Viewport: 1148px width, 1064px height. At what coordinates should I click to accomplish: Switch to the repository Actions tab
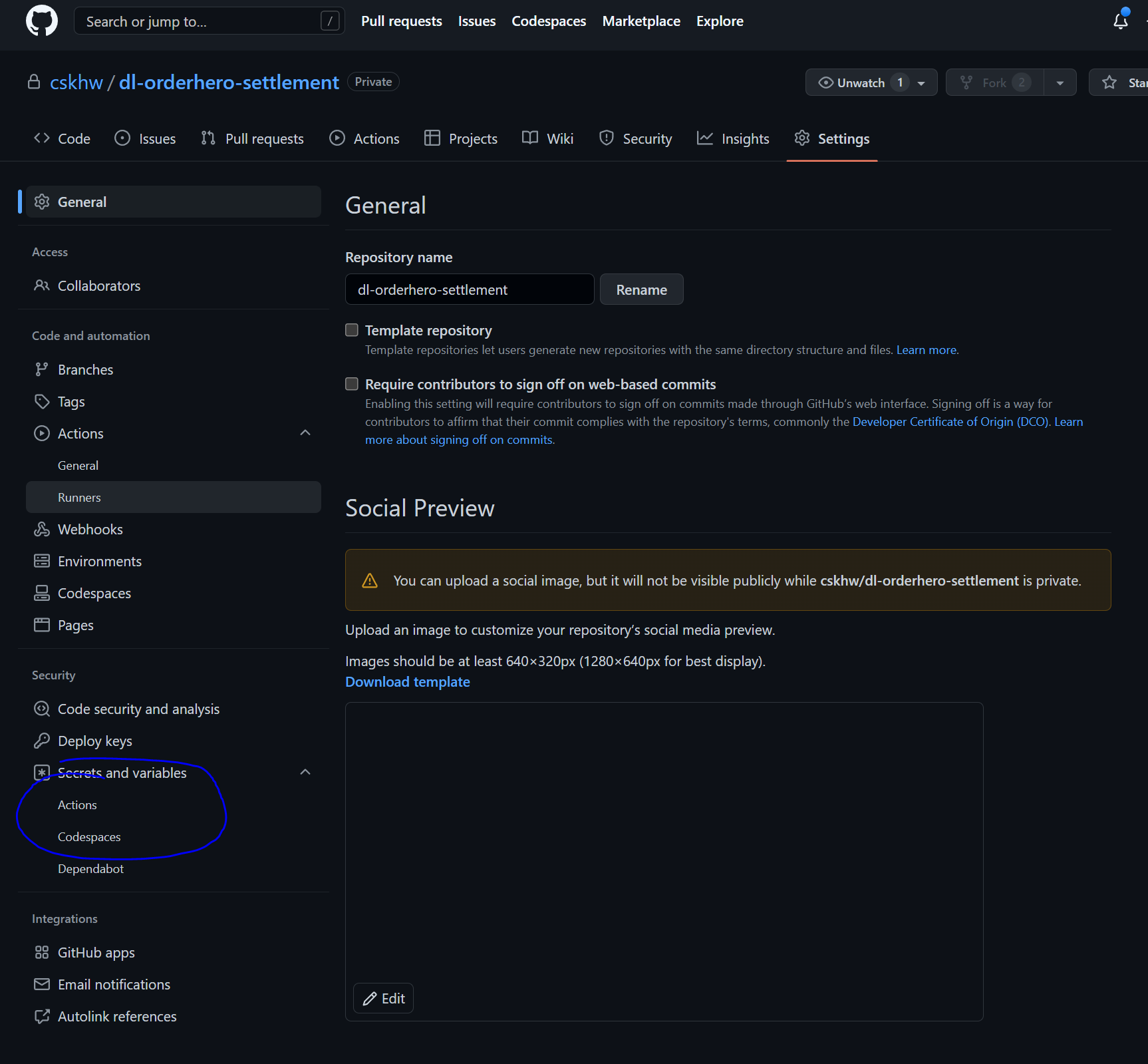(364, 138)
